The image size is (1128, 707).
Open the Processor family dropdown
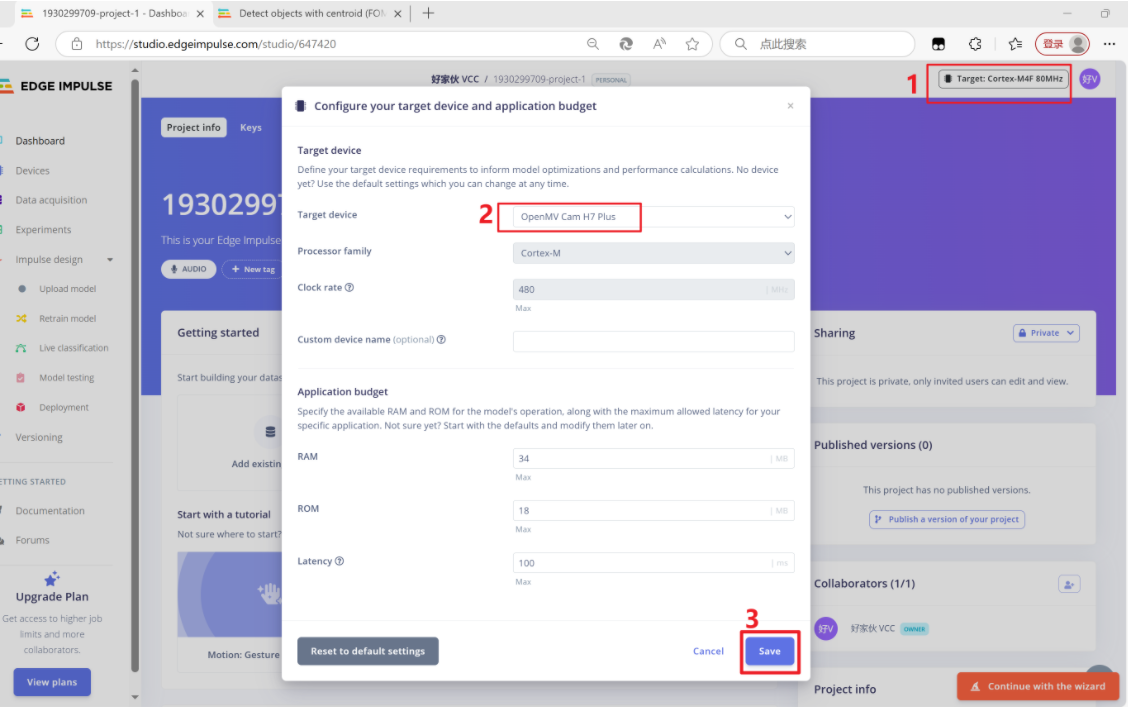653,253
